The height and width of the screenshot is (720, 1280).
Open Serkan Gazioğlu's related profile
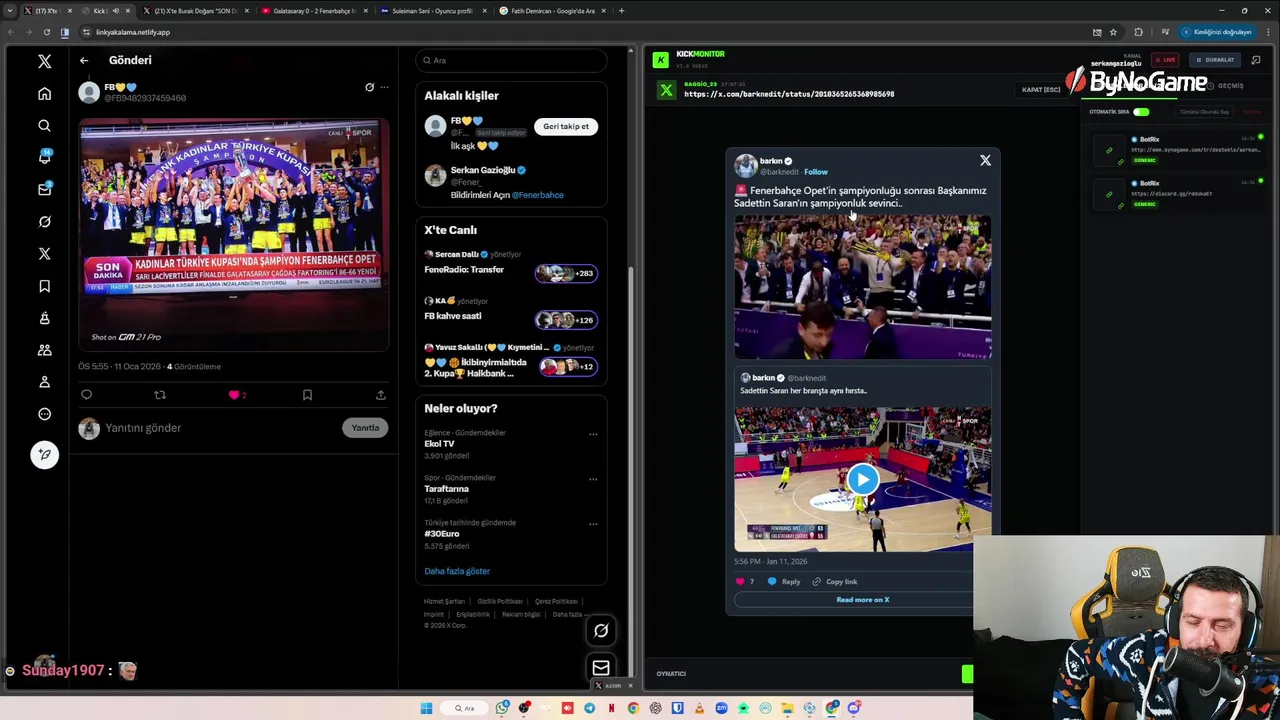[483, 170]
